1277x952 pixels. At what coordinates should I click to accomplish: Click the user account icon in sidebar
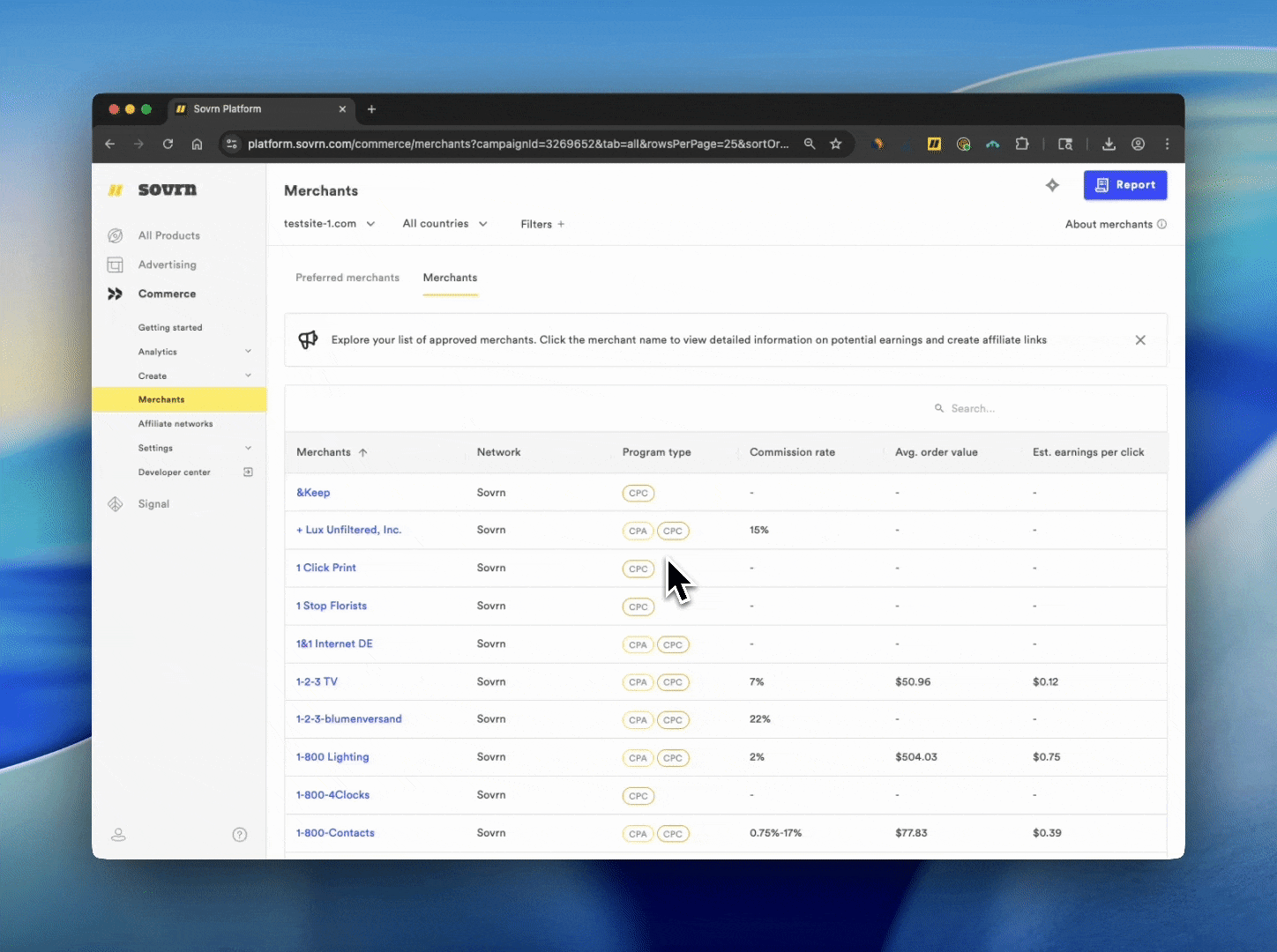point(118,835)
